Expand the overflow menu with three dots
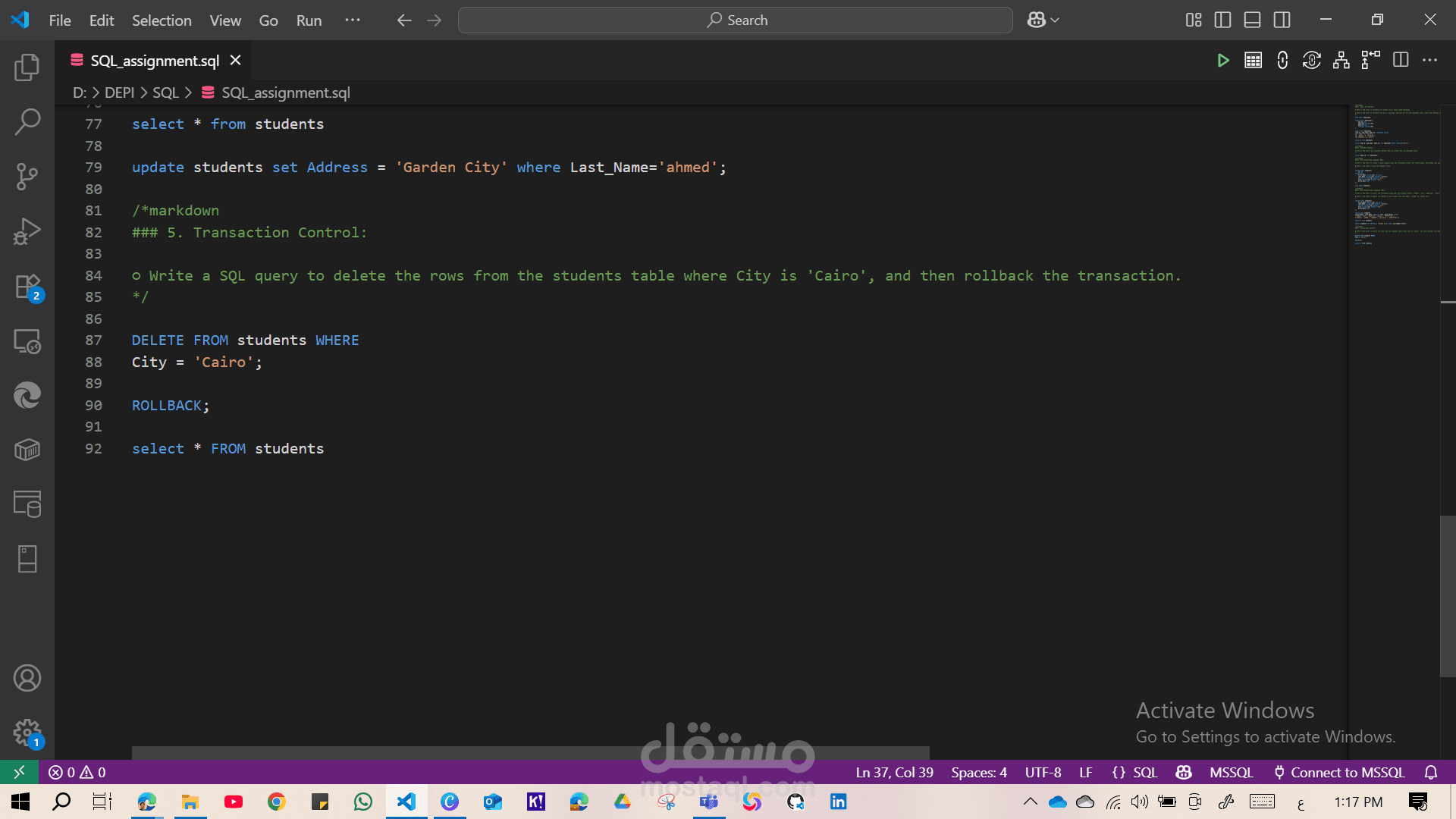This screenshot has height=819, width=1456. coord(353,20)
